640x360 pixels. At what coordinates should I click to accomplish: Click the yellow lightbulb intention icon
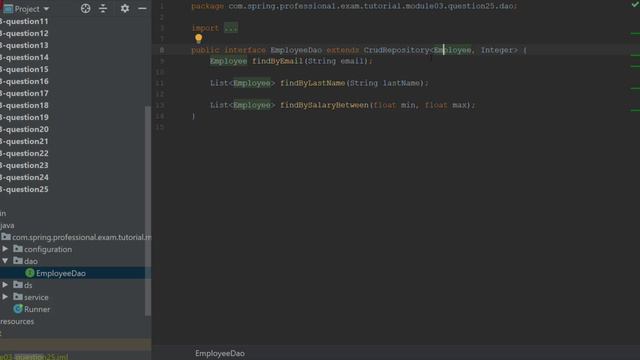coord(198,38)
